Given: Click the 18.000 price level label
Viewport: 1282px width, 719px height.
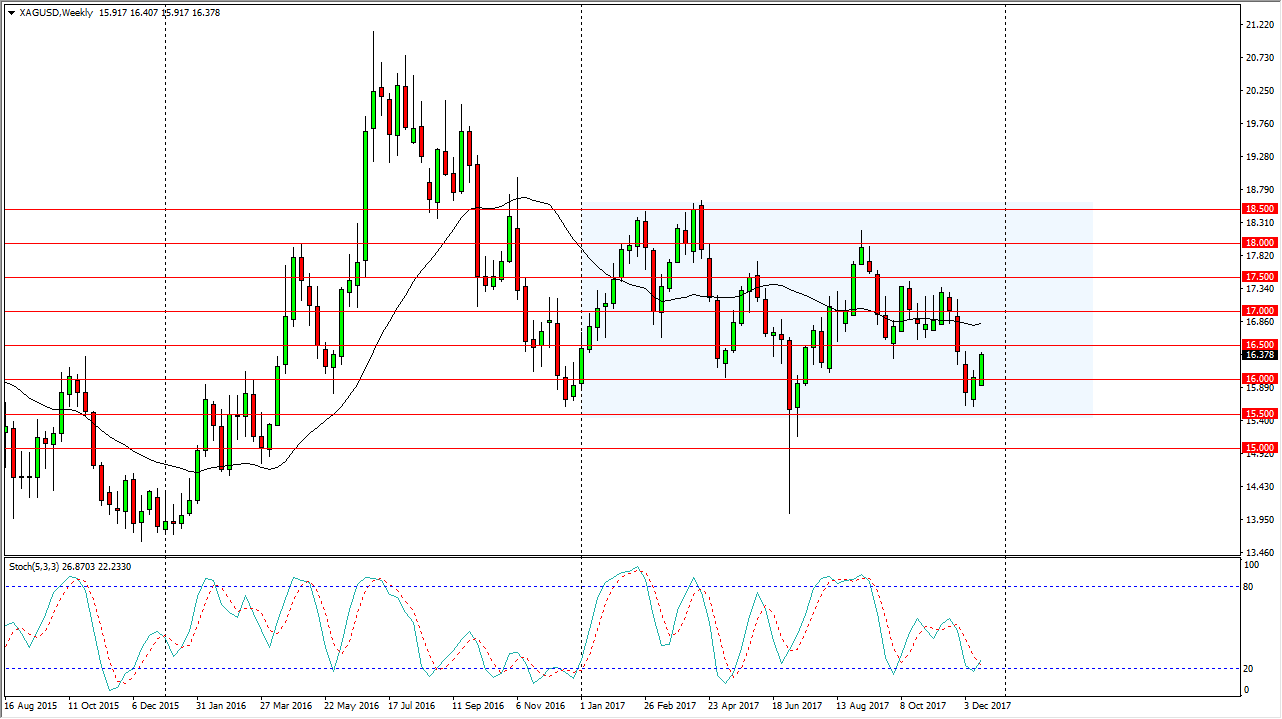Looking at the screenshot, I should click(1259, 243).
